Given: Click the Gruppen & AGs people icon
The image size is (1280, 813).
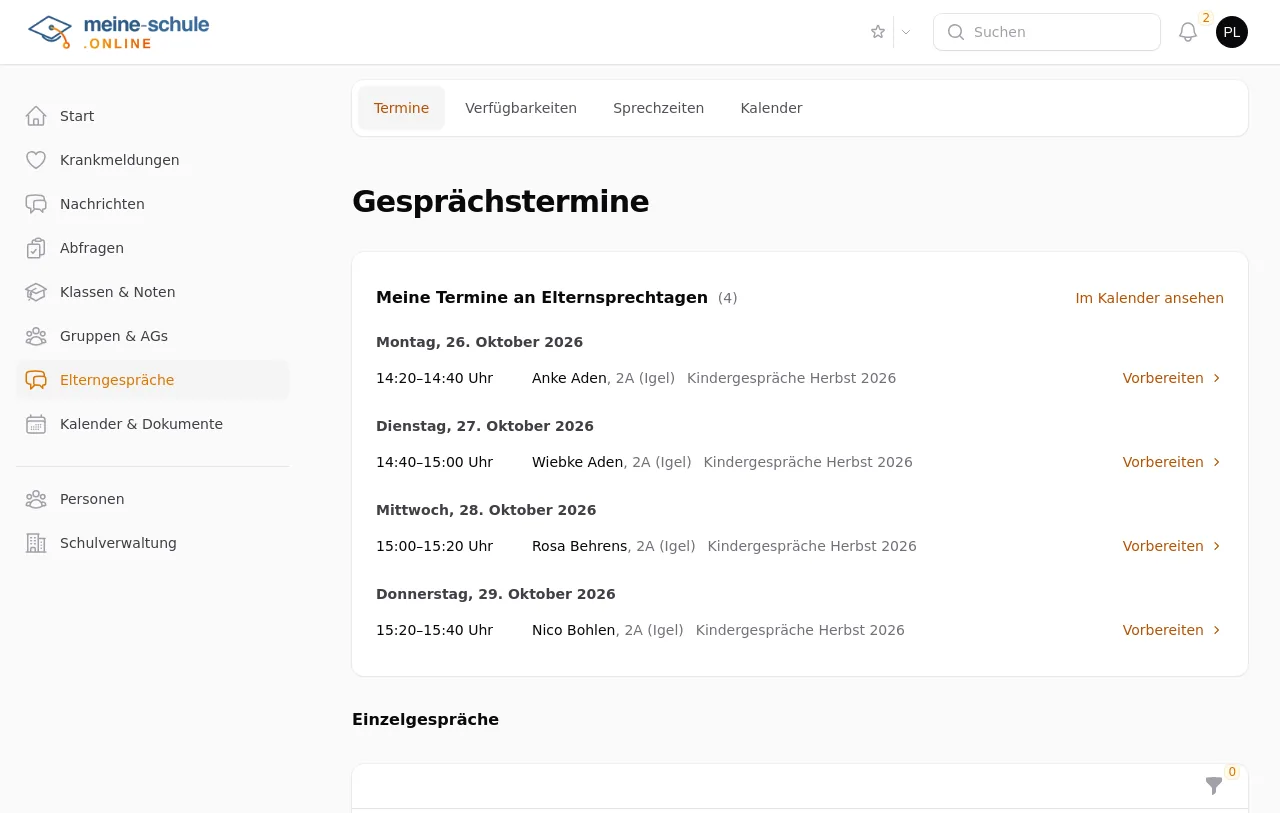Looking at the screenshot, I should [x=36, y=336].
